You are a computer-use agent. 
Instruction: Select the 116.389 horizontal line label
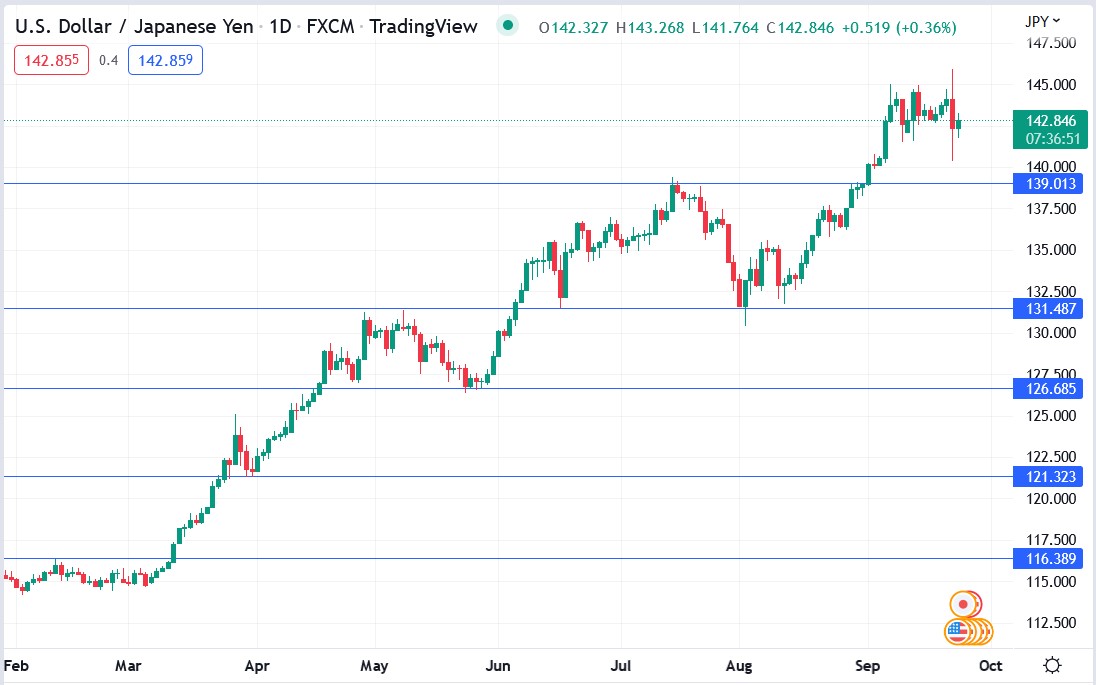[1050, 558]
